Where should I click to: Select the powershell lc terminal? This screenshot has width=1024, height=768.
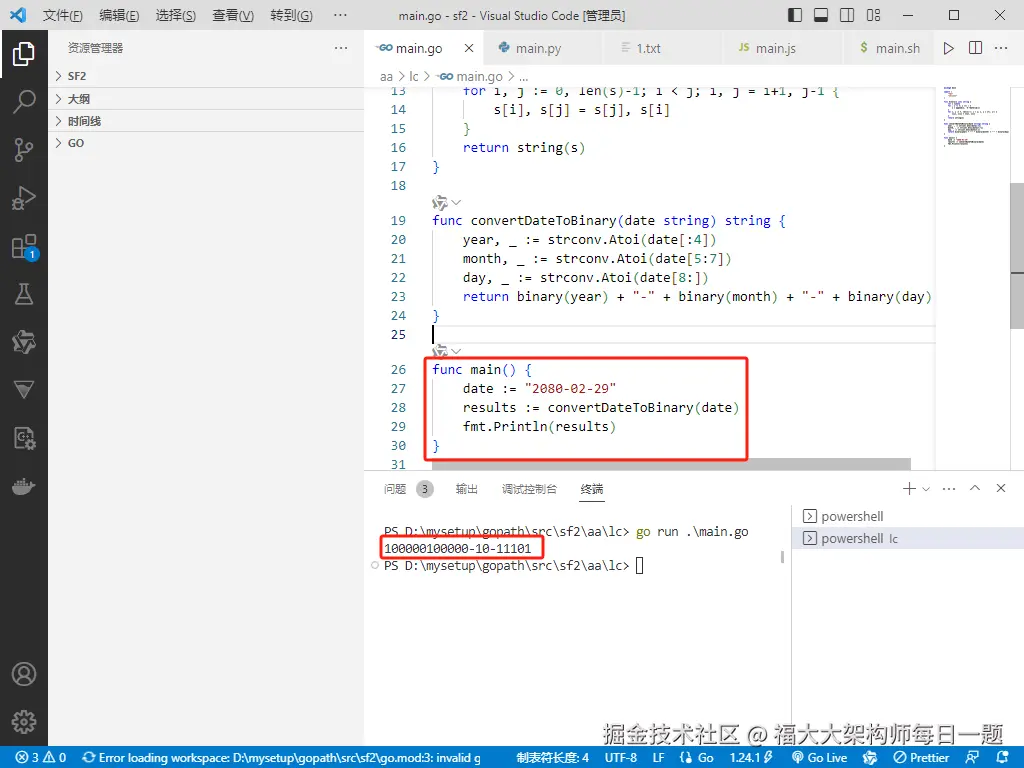908,539
